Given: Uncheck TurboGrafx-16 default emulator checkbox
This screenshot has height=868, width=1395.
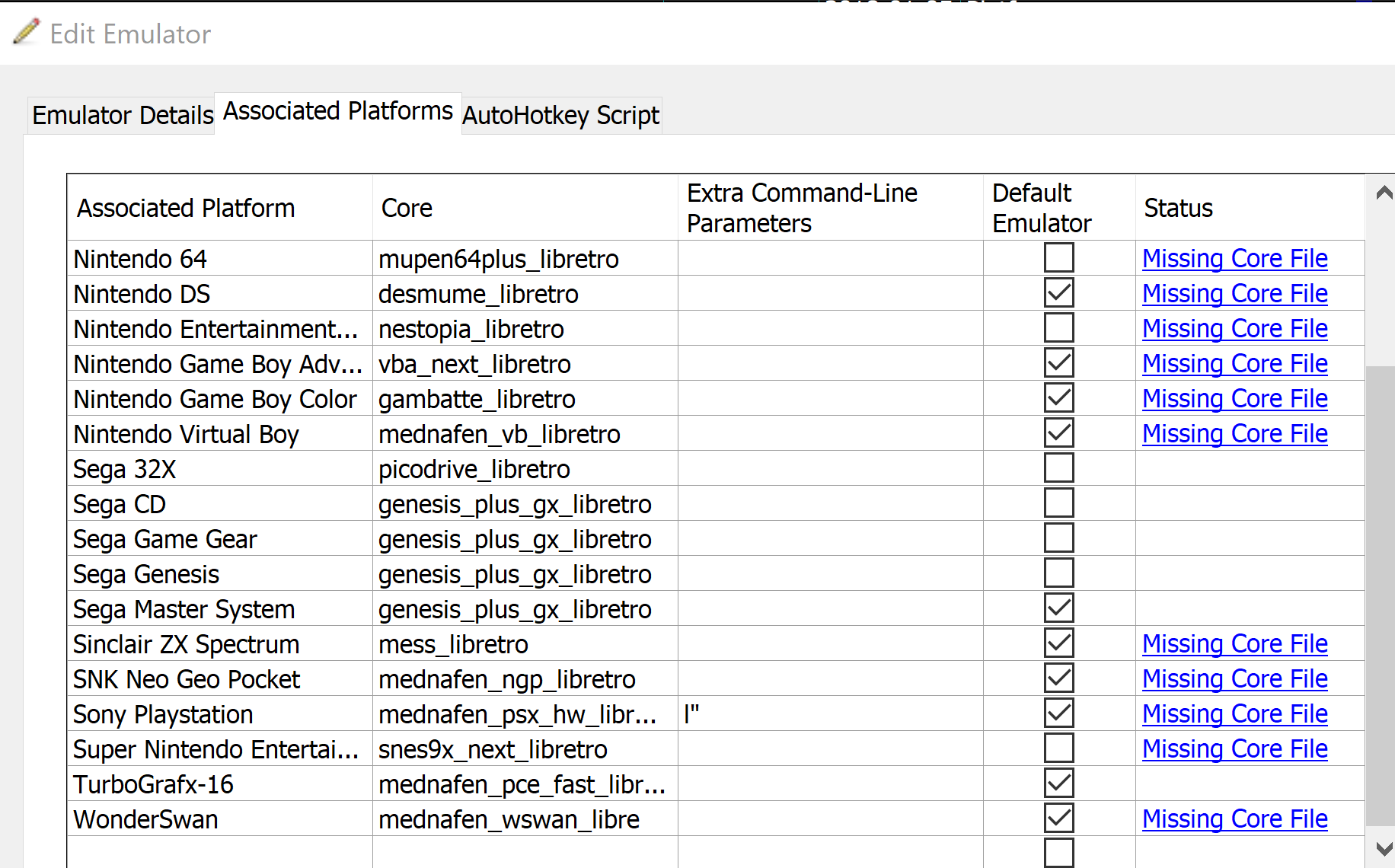Looking at the screenshot, I should [x=1058, y=783].
